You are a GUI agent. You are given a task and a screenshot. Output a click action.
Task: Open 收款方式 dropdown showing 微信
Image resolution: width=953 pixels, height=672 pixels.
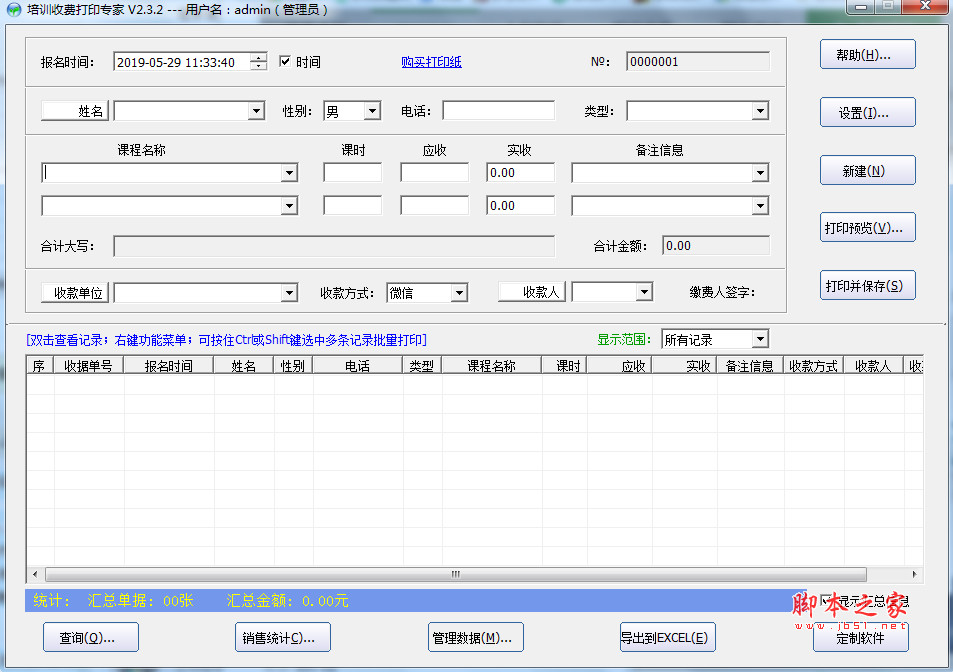pos(459,293)
